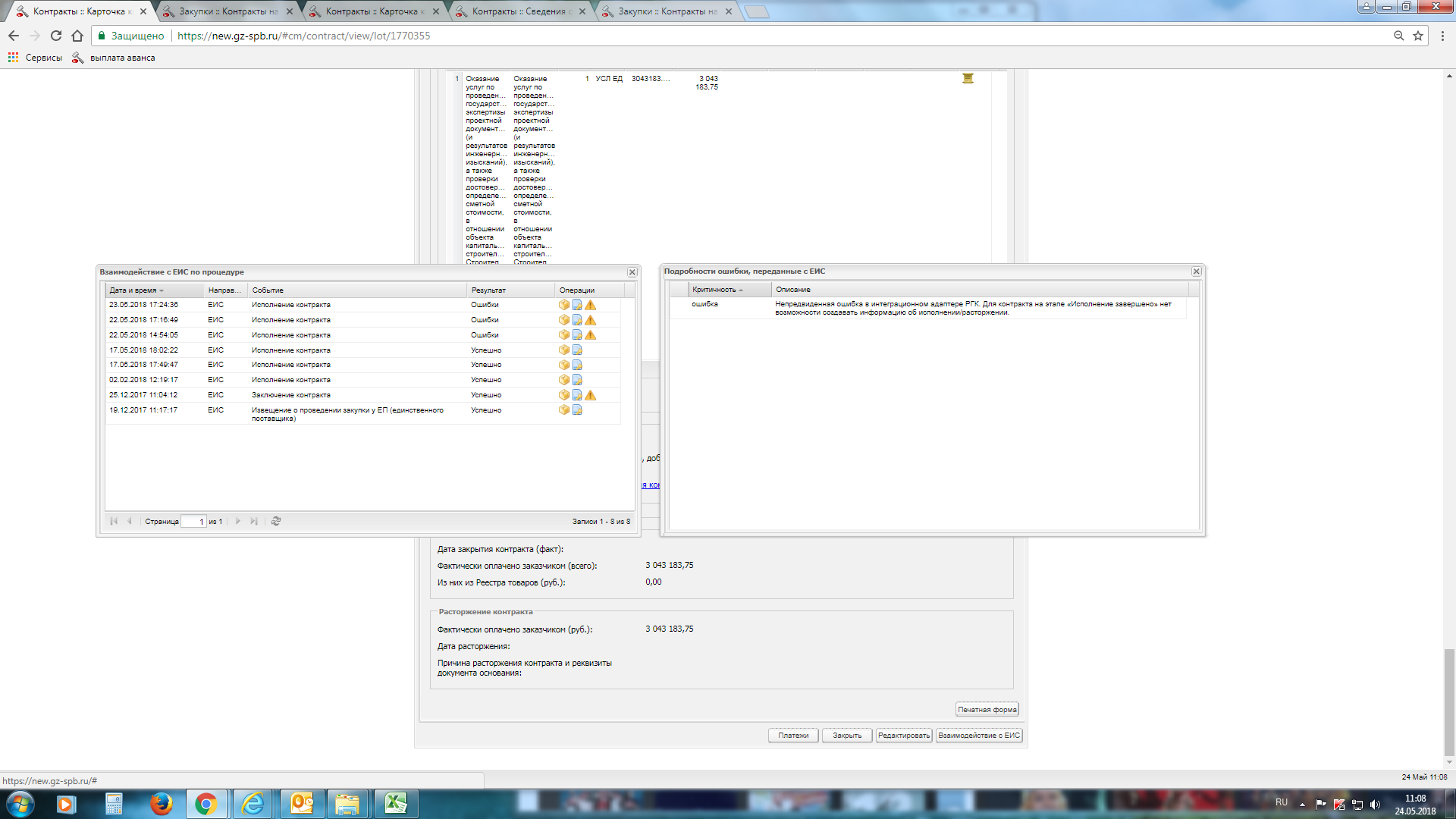Image resolution: width=1456 pixels, height=819 pixels.
Task: Click package icon in 19.12.2017 11:17:17 row
Action: [564, 410]
